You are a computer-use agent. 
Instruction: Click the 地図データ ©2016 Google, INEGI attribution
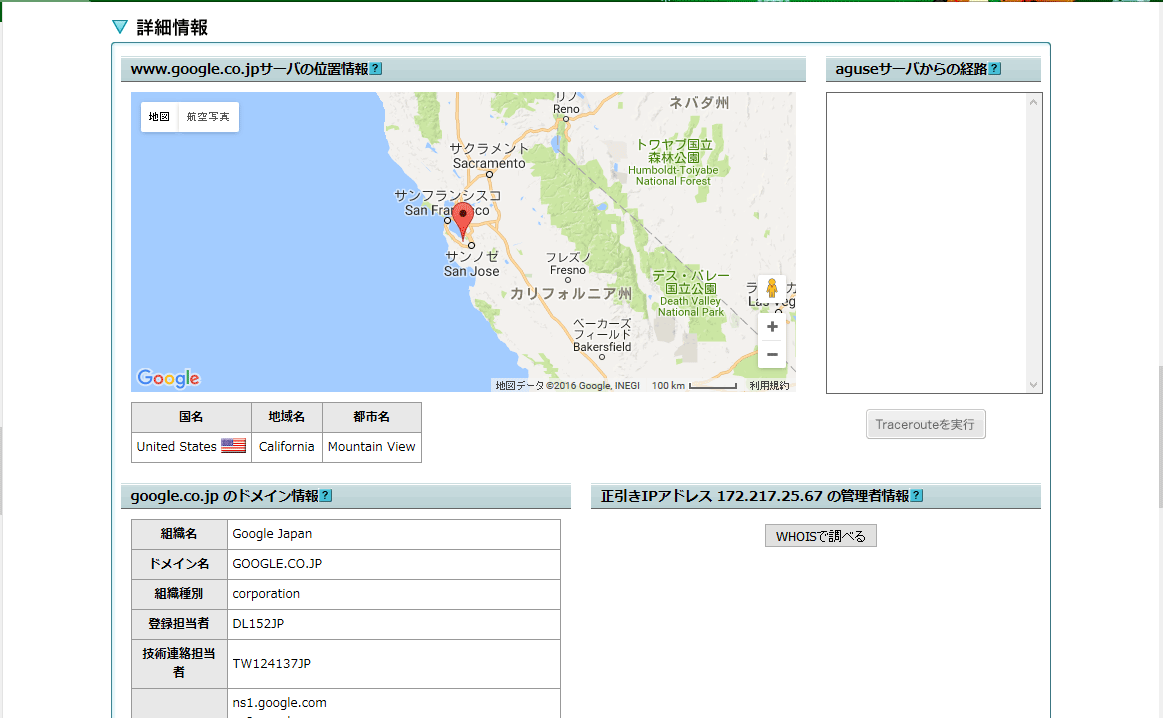click(x=567, y=386)
